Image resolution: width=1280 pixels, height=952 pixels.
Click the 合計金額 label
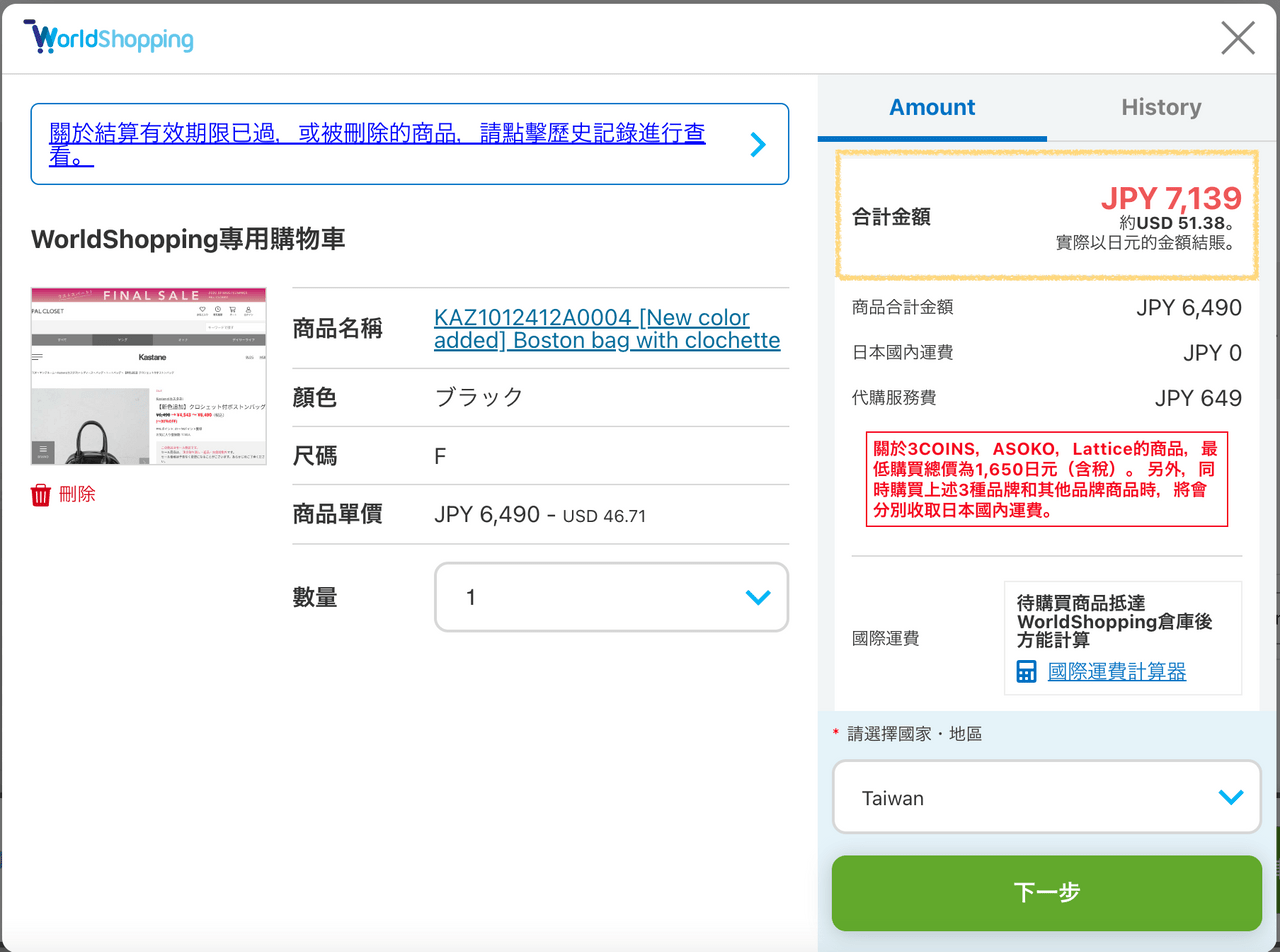pyautogui.click(x=891, y=216)
